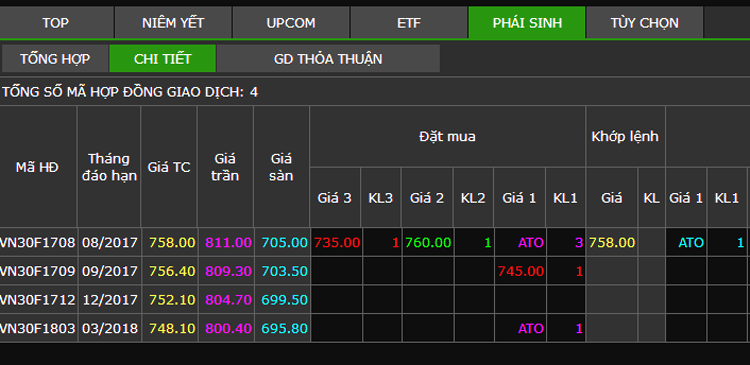The image size is (750, 365).
Task: Click bid price 745.00 for VN30F1709
Action: pyautogui.click(x=520, y=271)
